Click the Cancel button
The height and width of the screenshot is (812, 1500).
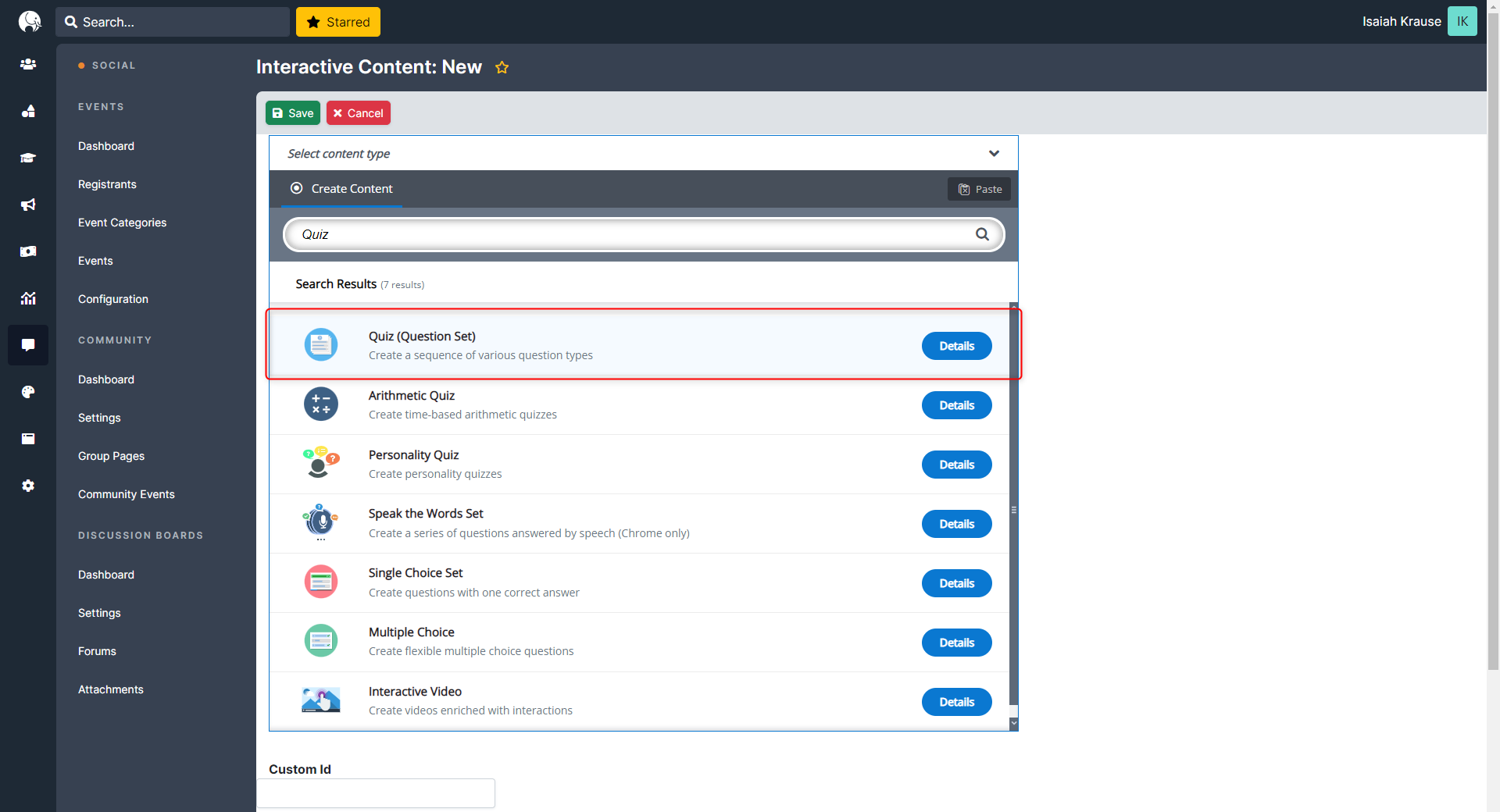359,113
